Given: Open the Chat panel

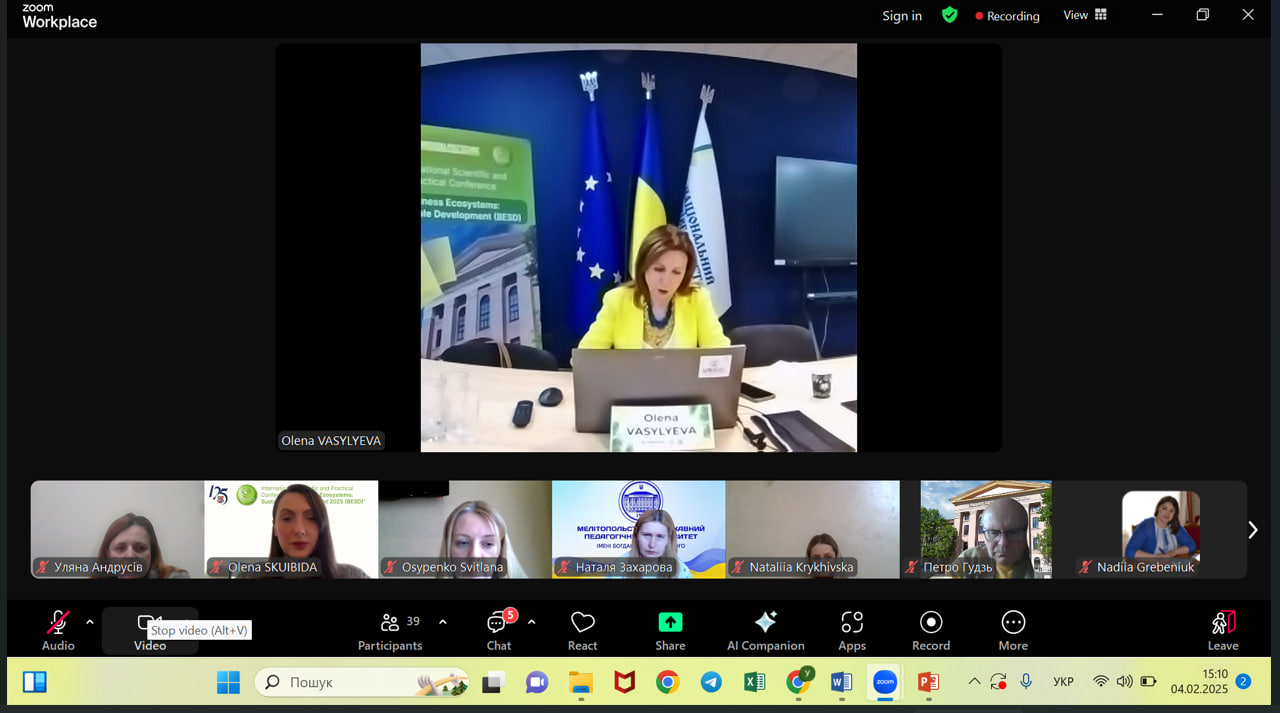Looking at the screenshot, I should tap(498, 630).
